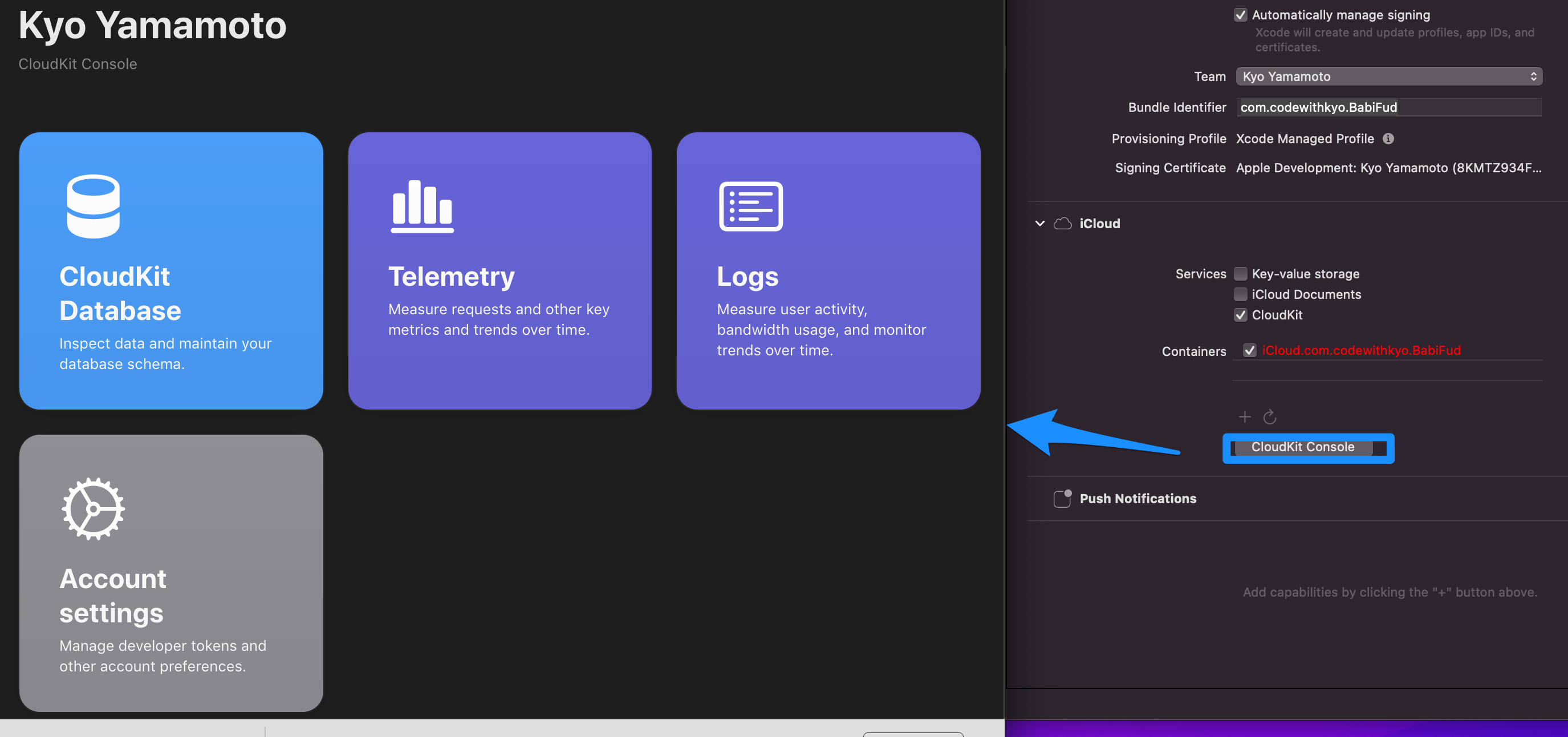Uncheck the CloudKit service
Screen dimensions: 1568x737
tap(1241, 315)
